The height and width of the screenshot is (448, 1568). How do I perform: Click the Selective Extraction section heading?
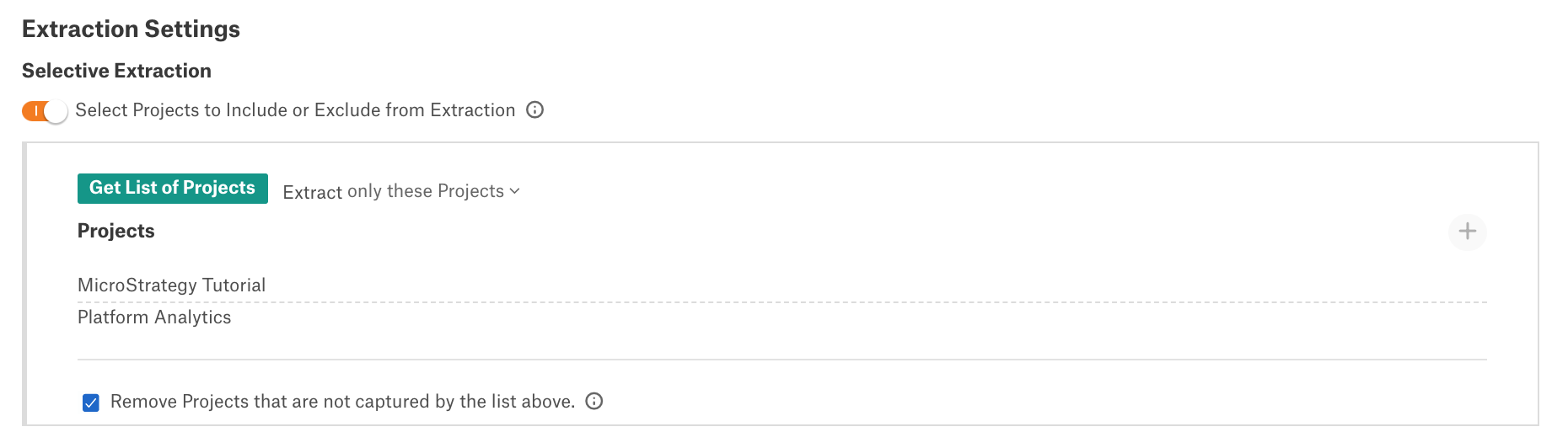tap(116, 71)
